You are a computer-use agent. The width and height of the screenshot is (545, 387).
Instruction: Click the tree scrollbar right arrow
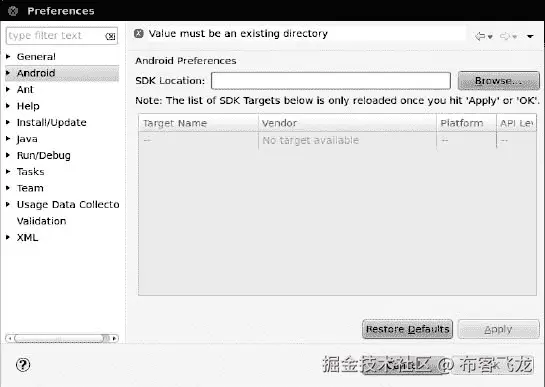pyautogui.click(x=114, y=338)
